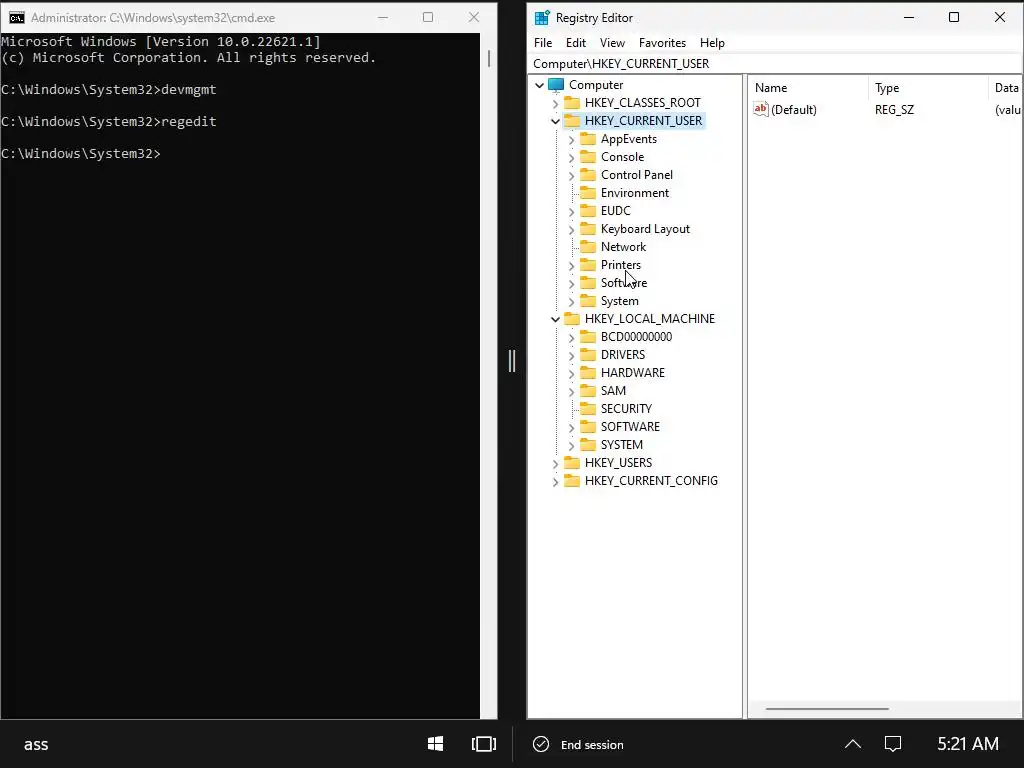This screenshot has height=768, width=1024.
Task: Open the View menu in Registry Editor
Action: point(612,42)
